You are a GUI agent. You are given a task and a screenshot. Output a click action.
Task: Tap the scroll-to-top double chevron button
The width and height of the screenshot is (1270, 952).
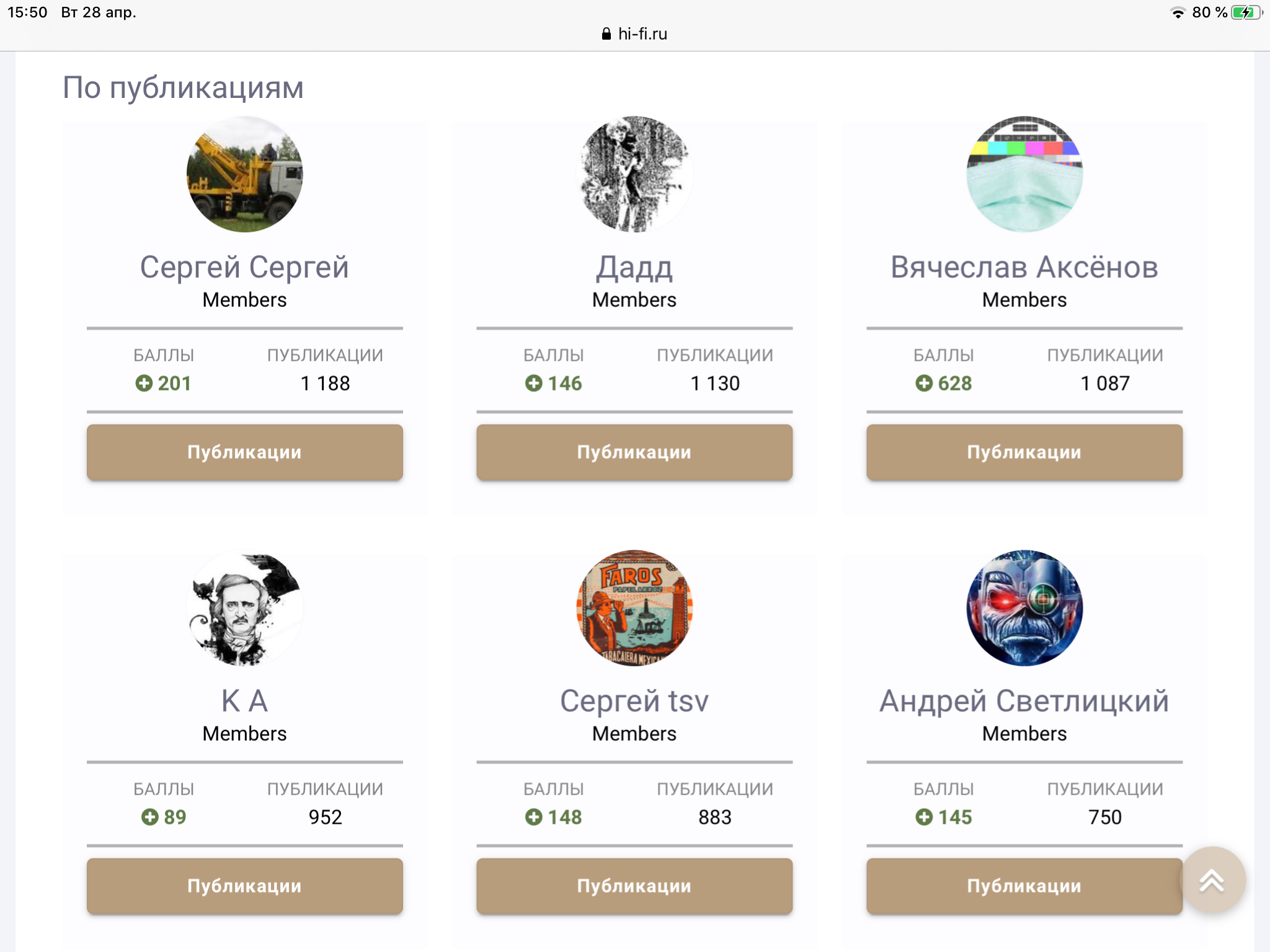coord(1212,881)
